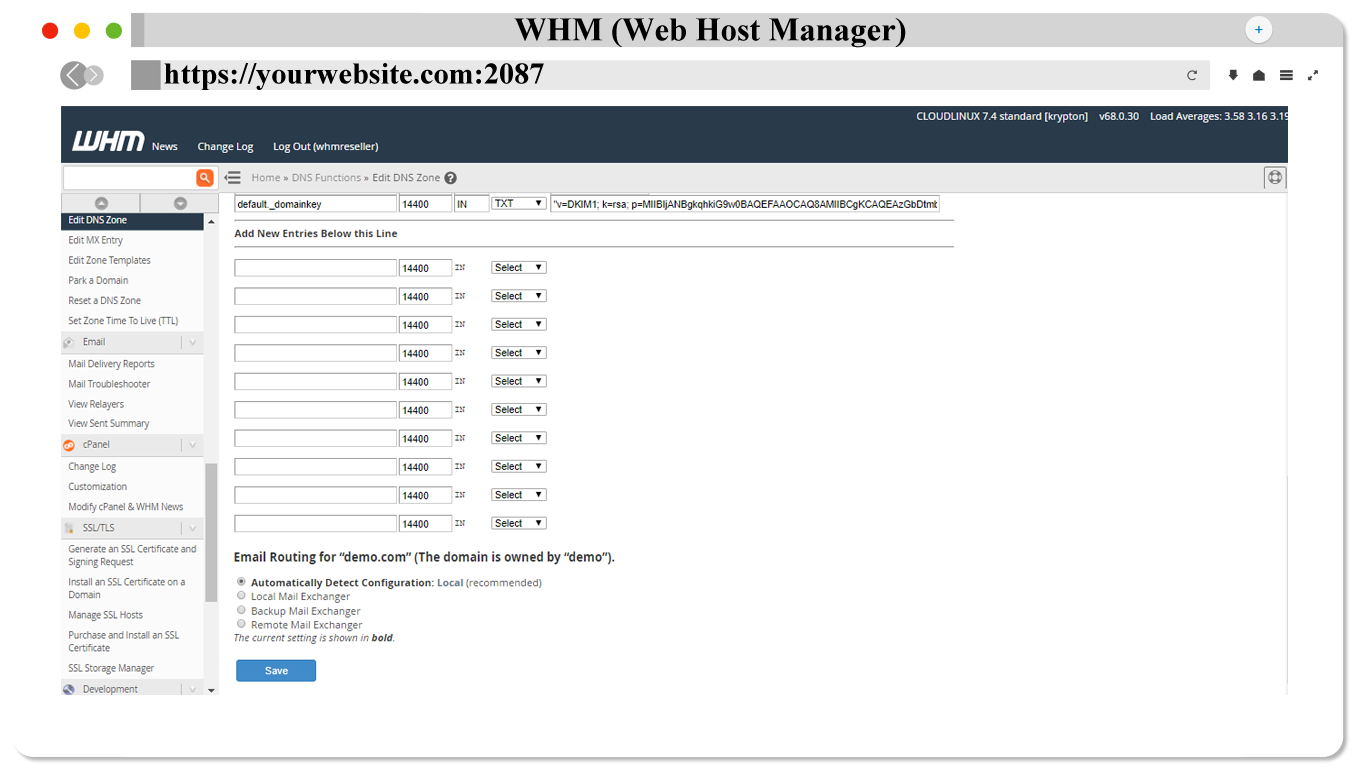Open Modify cPanel & WHM News
Screen dimensions: 1362x769
126,507
